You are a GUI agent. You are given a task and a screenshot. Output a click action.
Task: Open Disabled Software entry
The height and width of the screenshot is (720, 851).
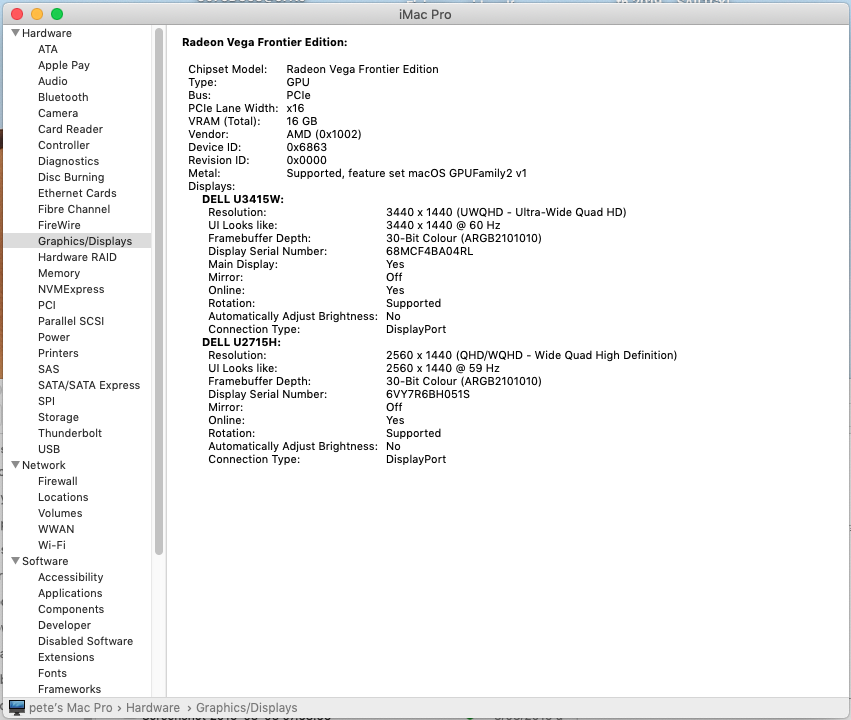click(x=85, y=641)
